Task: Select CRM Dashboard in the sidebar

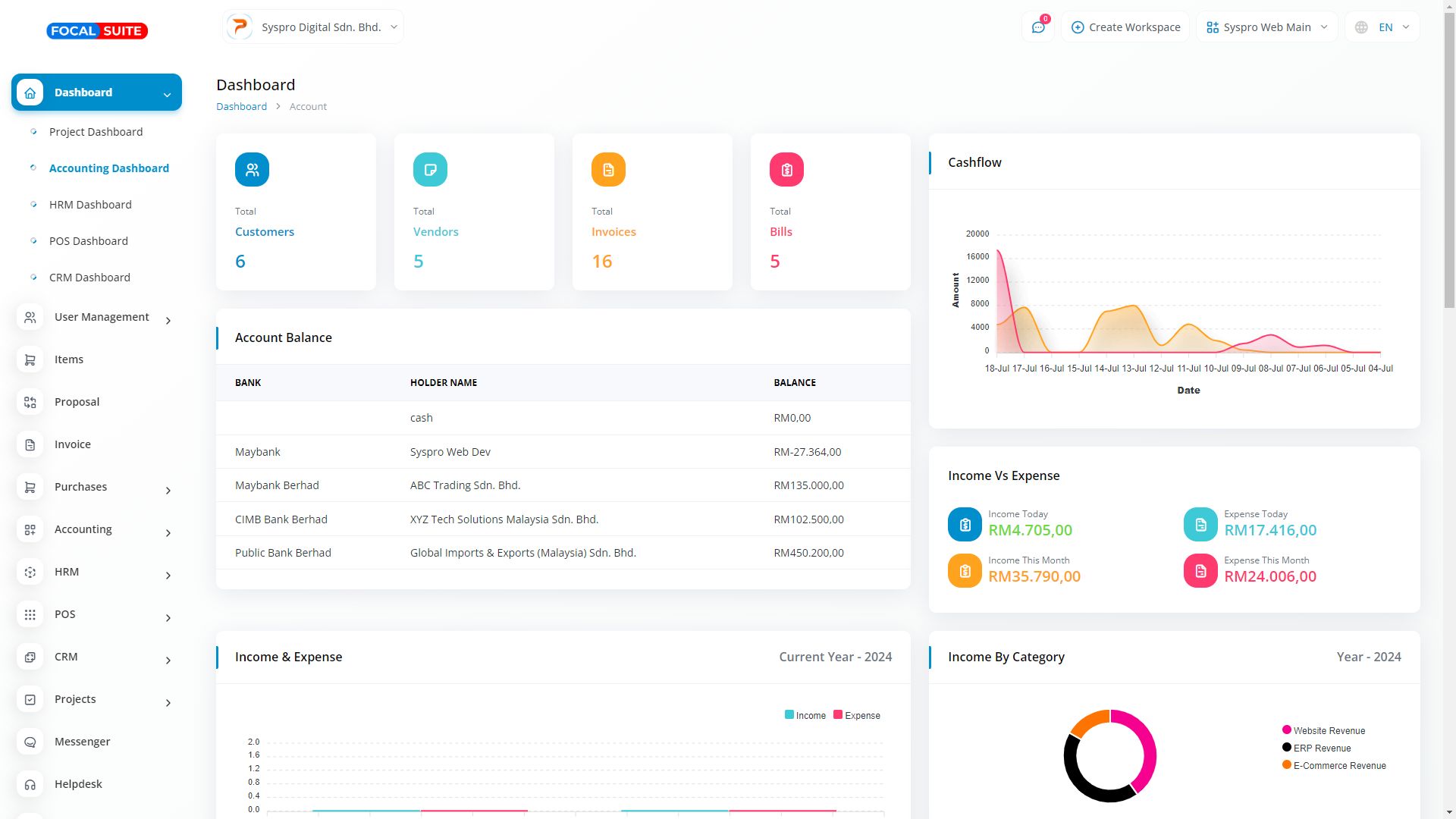Action: pyautogui.click(x=89, y=278)
